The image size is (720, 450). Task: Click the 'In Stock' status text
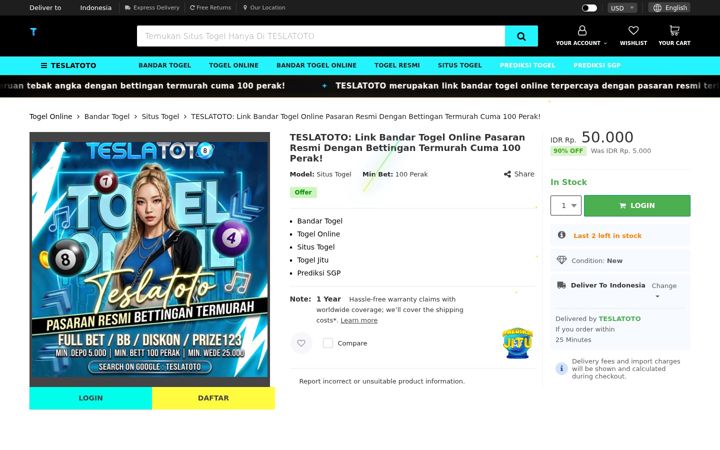[x=568, y=182]
